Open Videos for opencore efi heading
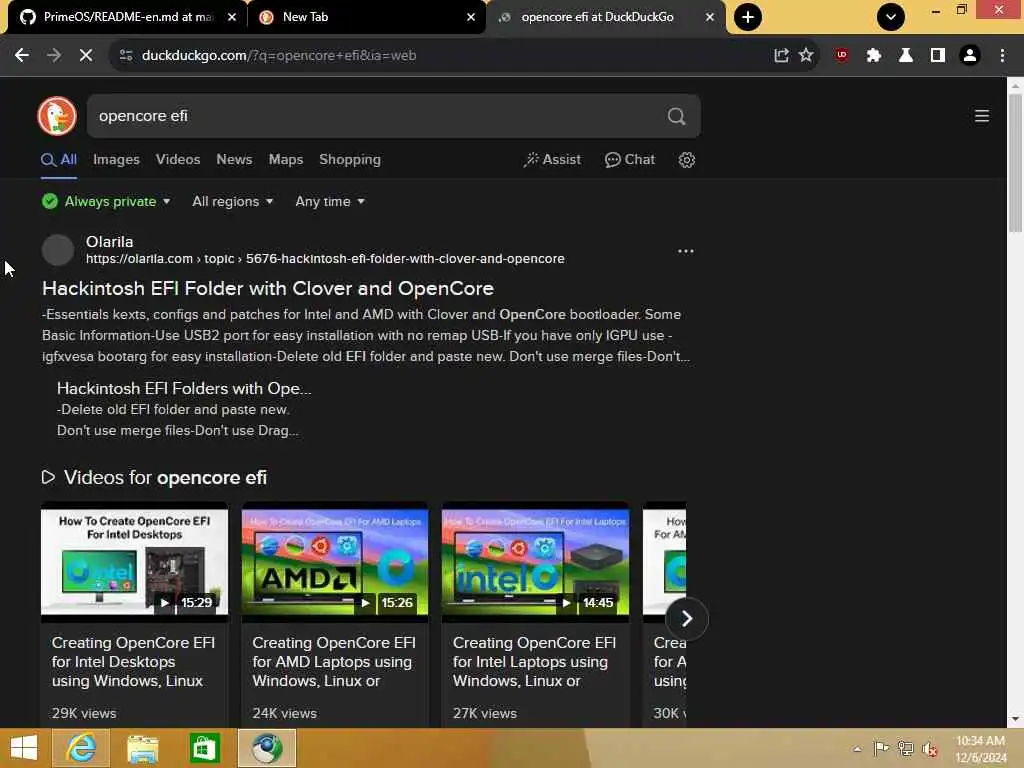 [165, 477]
